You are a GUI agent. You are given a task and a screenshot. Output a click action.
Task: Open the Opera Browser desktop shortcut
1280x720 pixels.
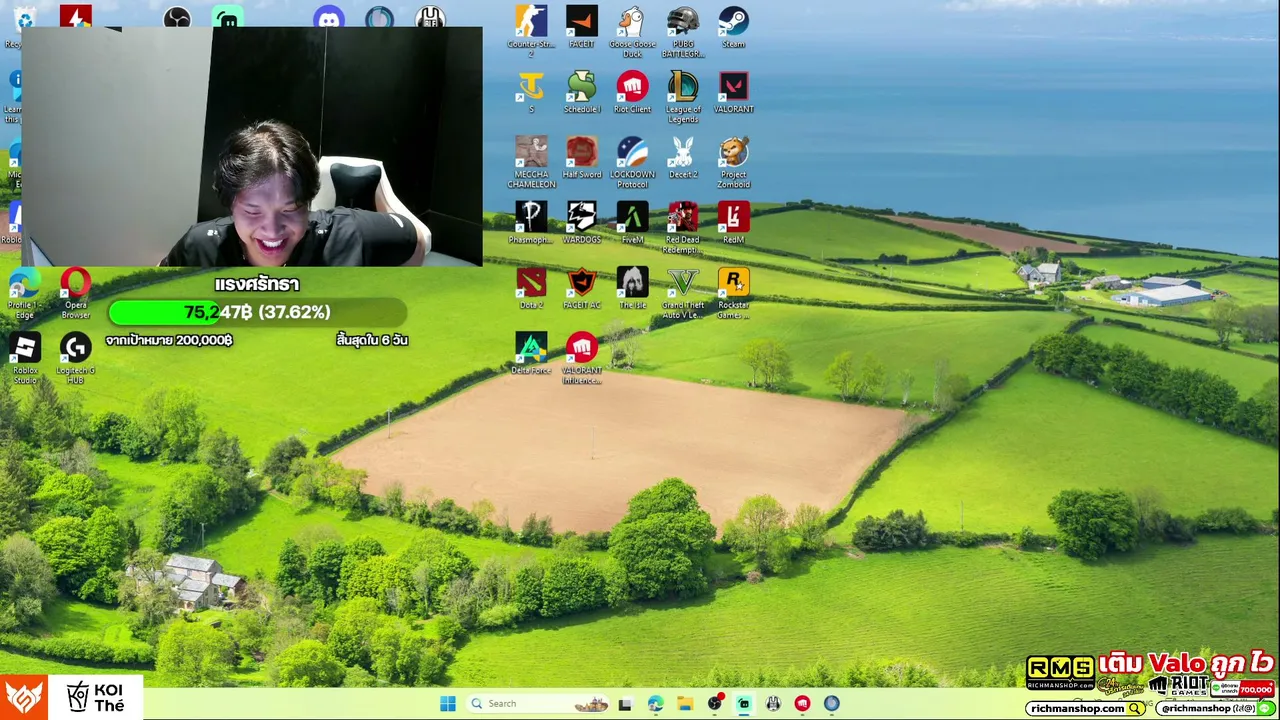click(75, 293)
